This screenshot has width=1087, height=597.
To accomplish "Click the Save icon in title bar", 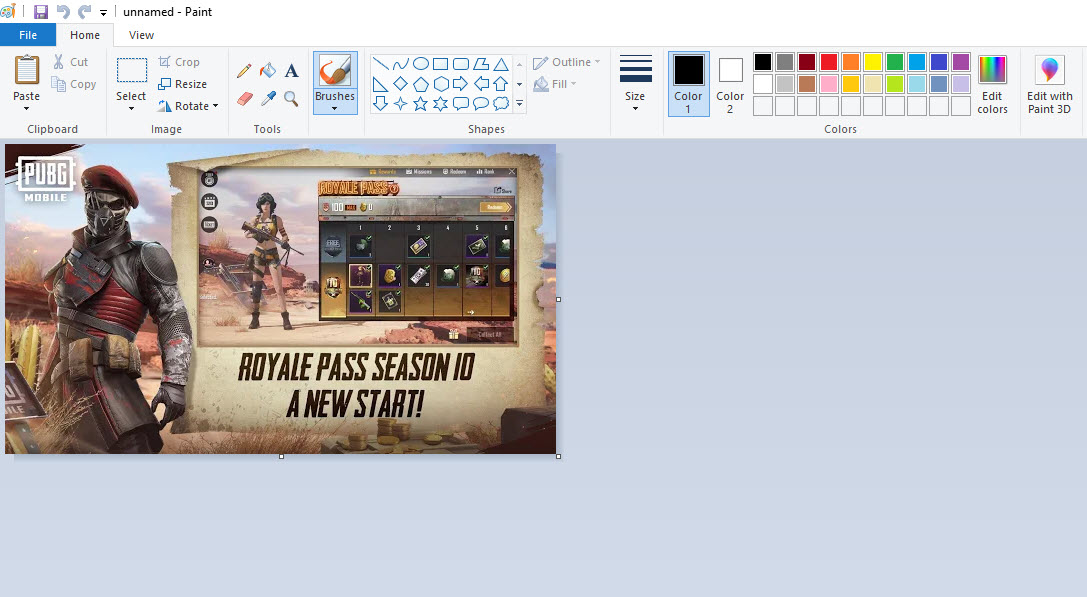I will [x=41, y=12].
